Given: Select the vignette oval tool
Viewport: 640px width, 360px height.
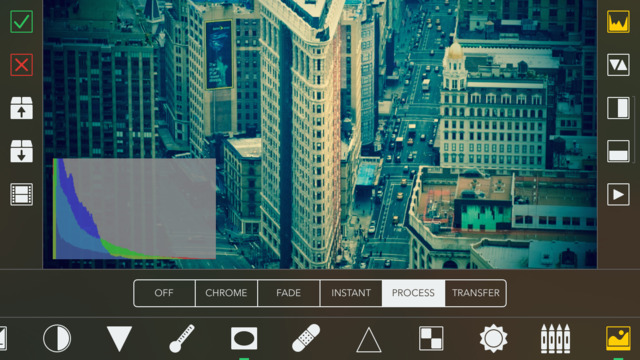Looking at the screenshot, I should coord(244,338).
